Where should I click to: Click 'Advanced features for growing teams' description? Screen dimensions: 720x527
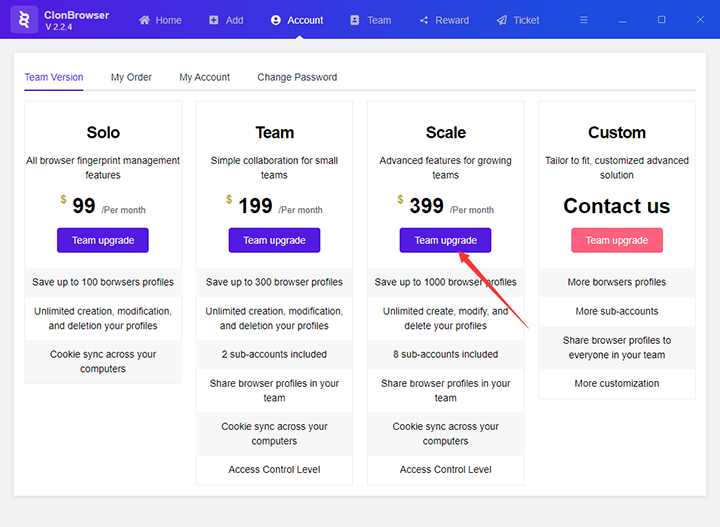pyautogui.click(x=445, y=168)
